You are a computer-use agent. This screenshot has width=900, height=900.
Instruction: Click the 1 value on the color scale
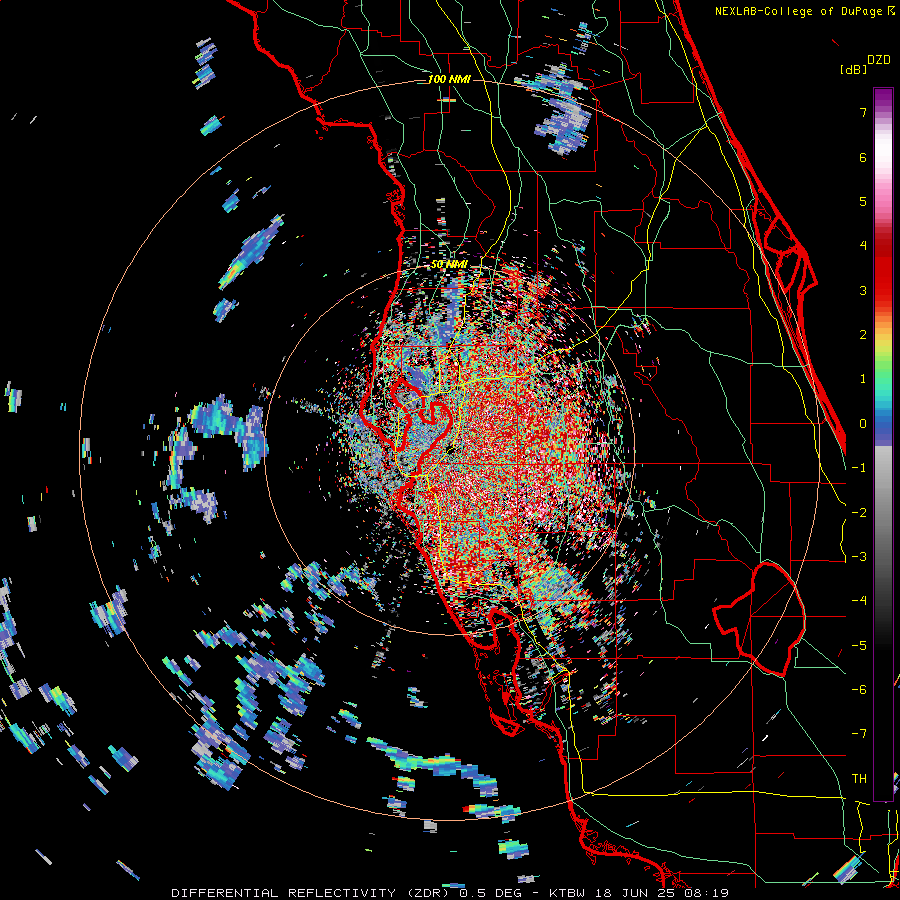[x=863, y=379]
